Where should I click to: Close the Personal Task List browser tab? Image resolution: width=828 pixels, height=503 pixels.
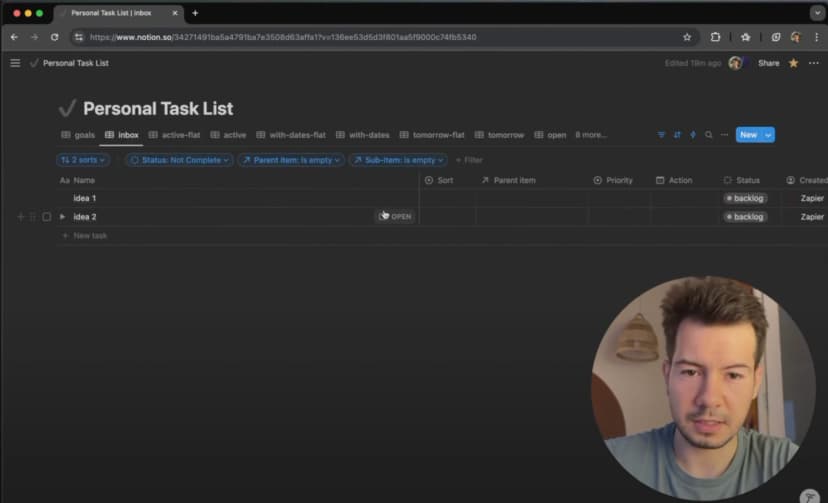click(175, 13)
